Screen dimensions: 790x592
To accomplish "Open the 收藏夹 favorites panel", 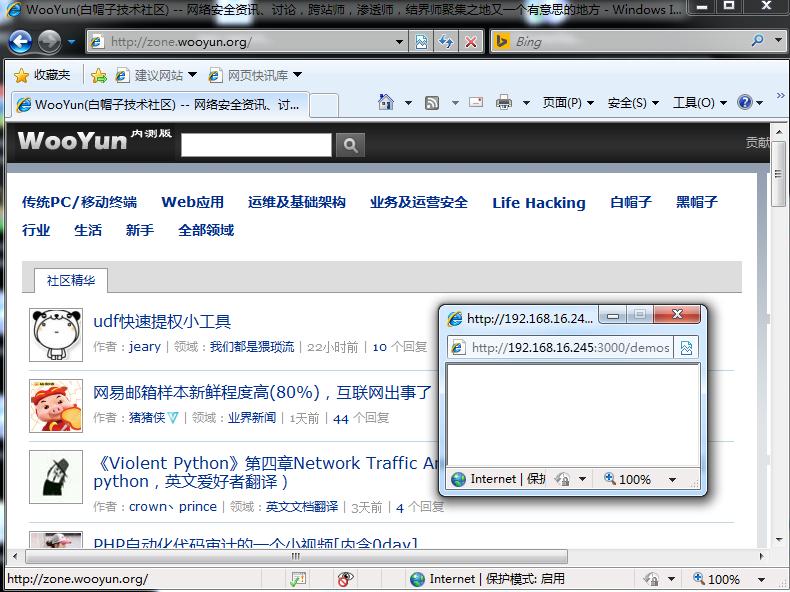I will [x=42, y=75].
